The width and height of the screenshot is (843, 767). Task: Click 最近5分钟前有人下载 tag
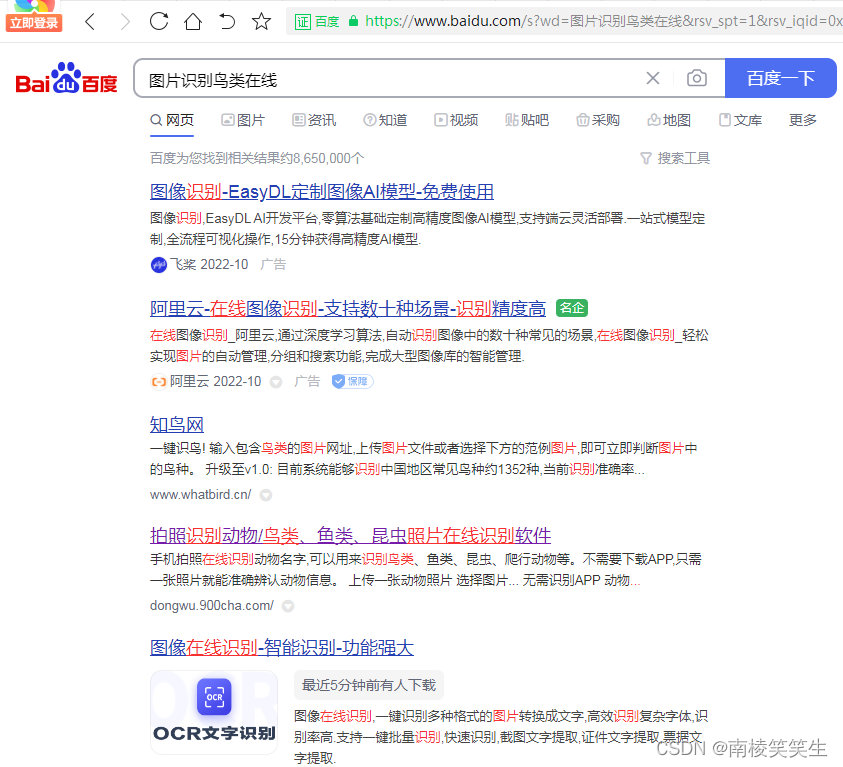click(369, 685)
